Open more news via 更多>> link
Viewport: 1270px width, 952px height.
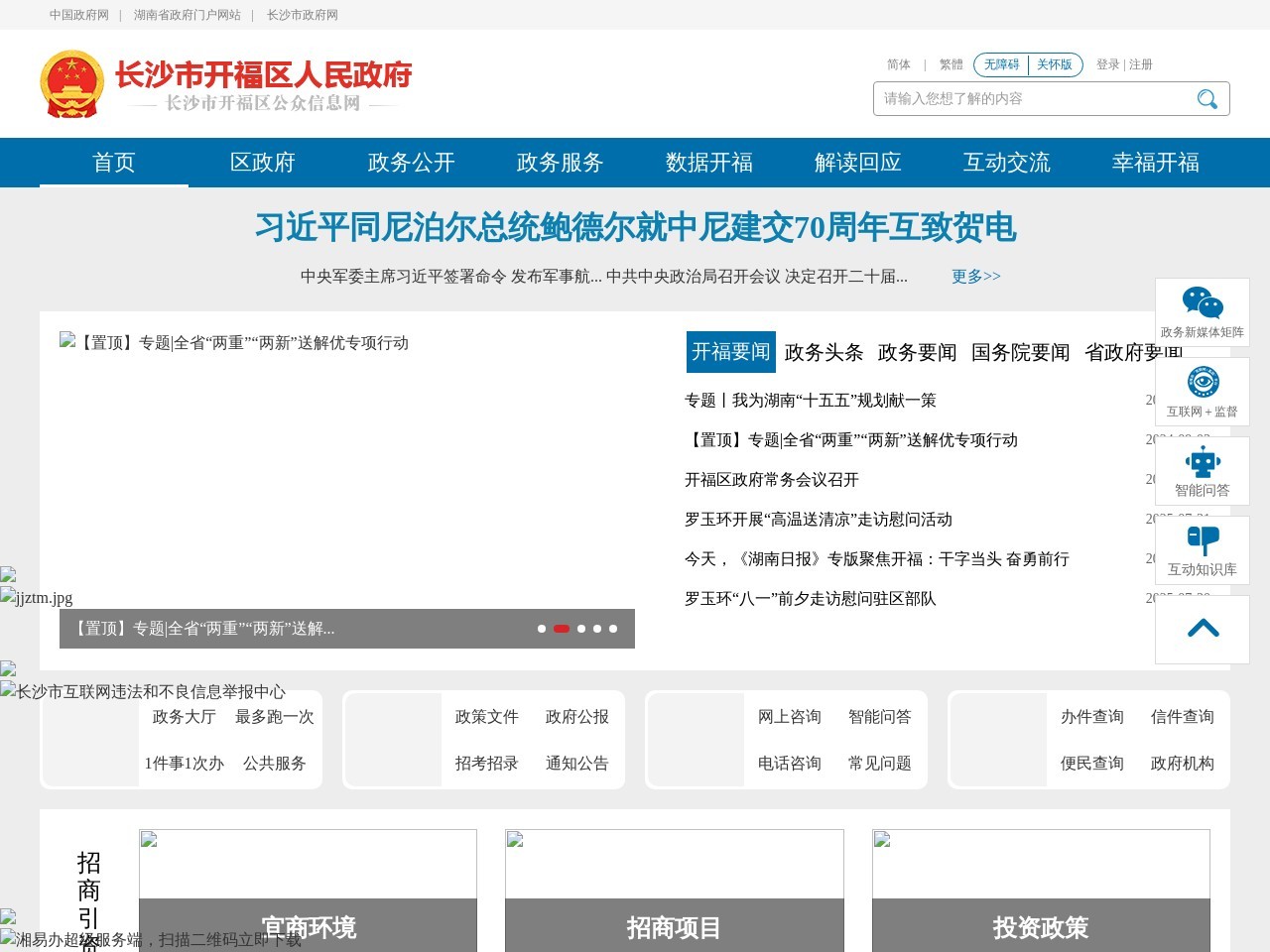[974, 277]
